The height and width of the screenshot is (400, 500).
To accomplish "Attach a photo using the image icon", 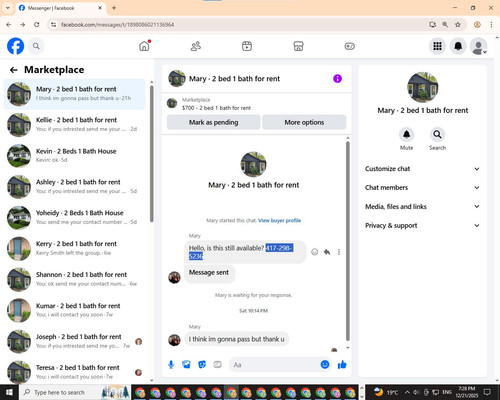I will (186, 365).
